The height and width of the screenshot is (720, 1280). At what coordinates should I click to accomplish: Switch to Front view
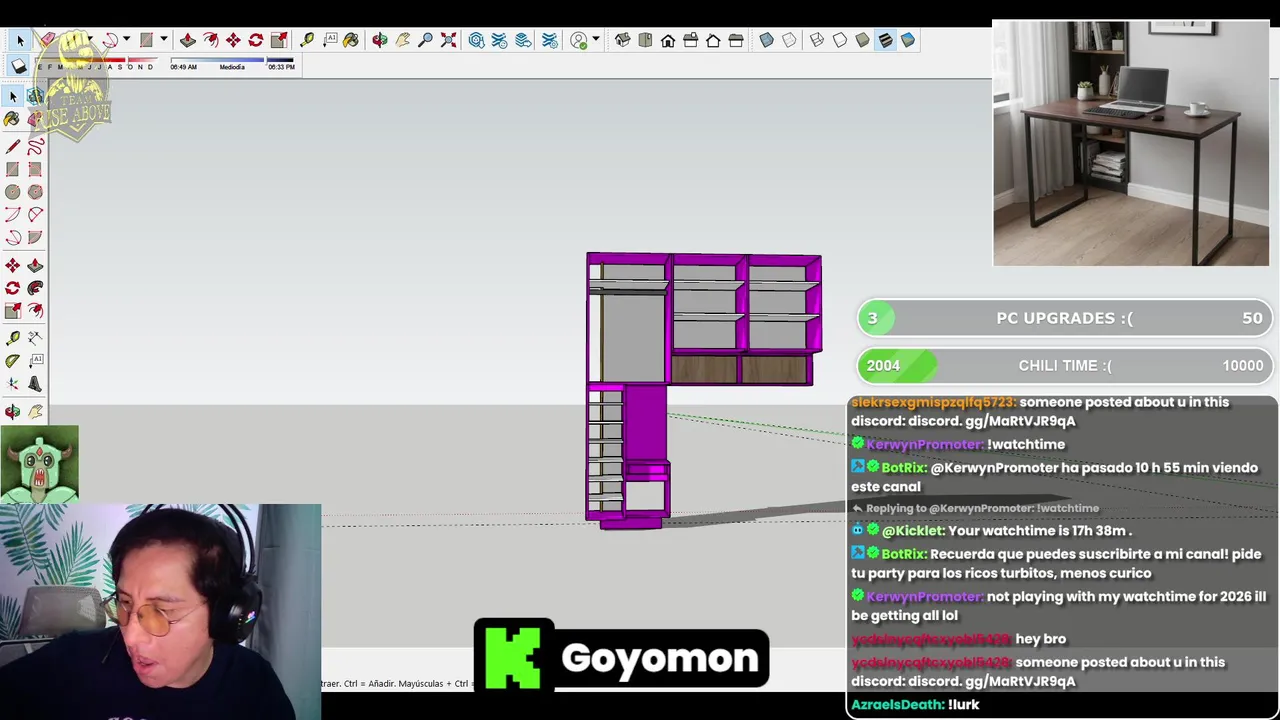[x=668, y=40]
